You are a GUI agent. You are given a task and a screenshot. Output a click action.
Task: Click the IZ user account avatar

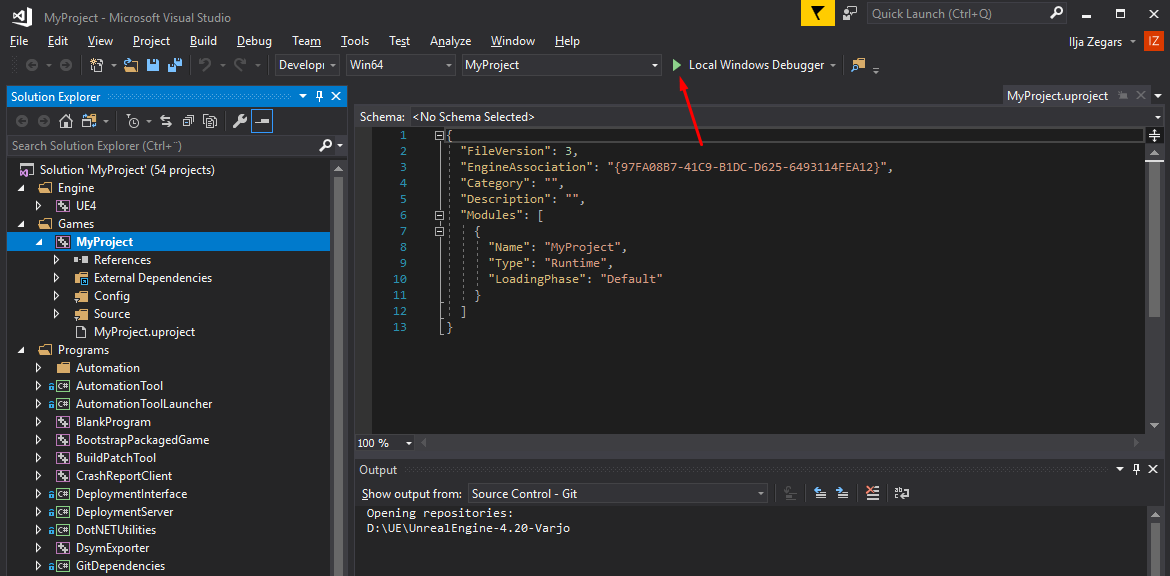[x=1154, y=42]
